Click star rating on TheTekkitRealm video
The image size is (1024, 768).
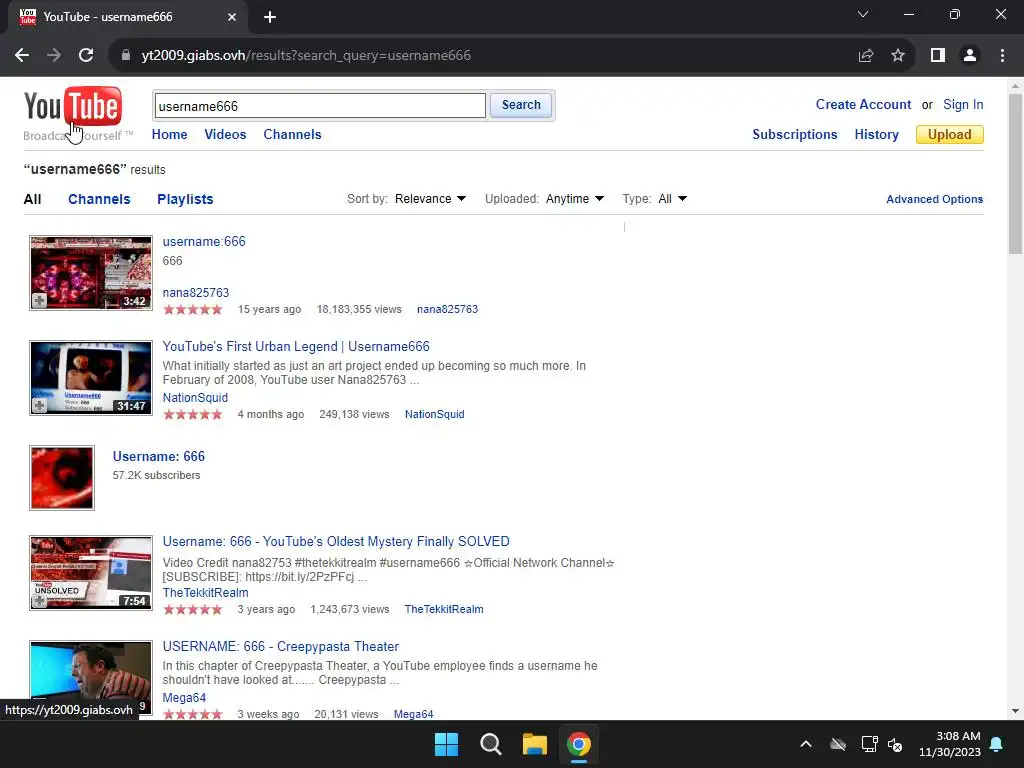coord(193,609)
